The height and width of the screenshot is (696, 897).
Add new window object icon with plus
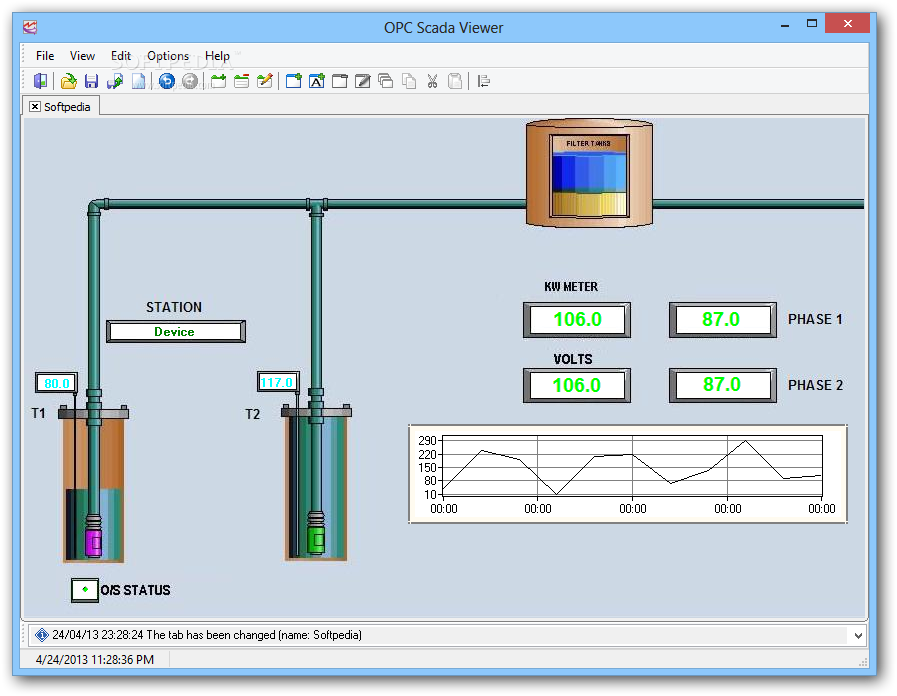coord(293,81)
